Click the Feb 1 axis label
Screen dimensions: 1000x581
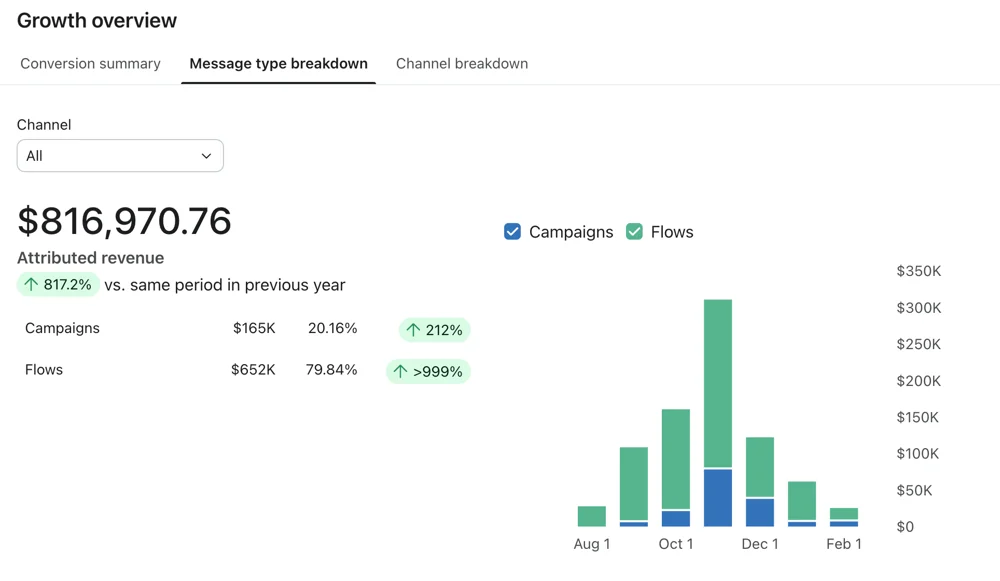coord(844,544)
